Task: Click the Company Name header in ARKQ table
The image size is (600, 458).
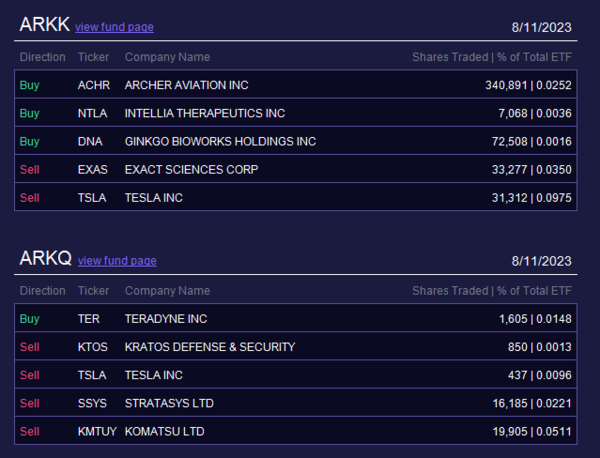Action: (167, 291)
